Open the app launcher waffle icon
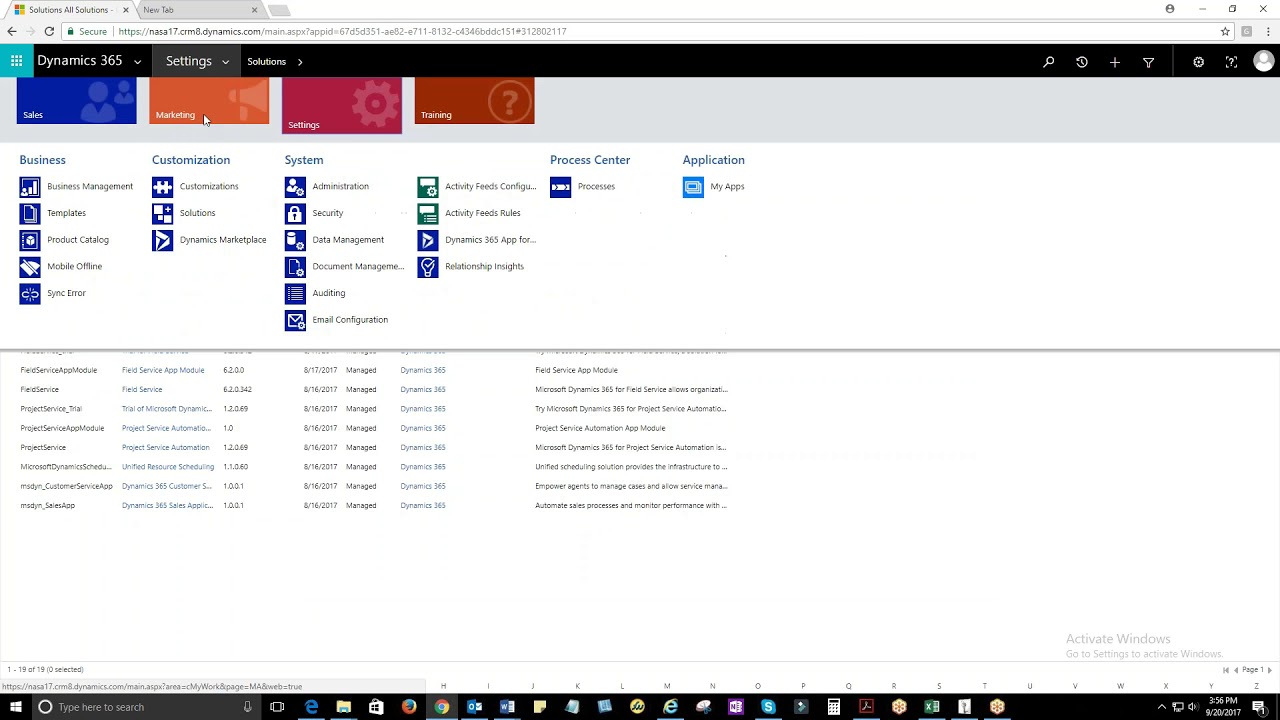Viewport: 1280px width, 720px height. [16, 61]
